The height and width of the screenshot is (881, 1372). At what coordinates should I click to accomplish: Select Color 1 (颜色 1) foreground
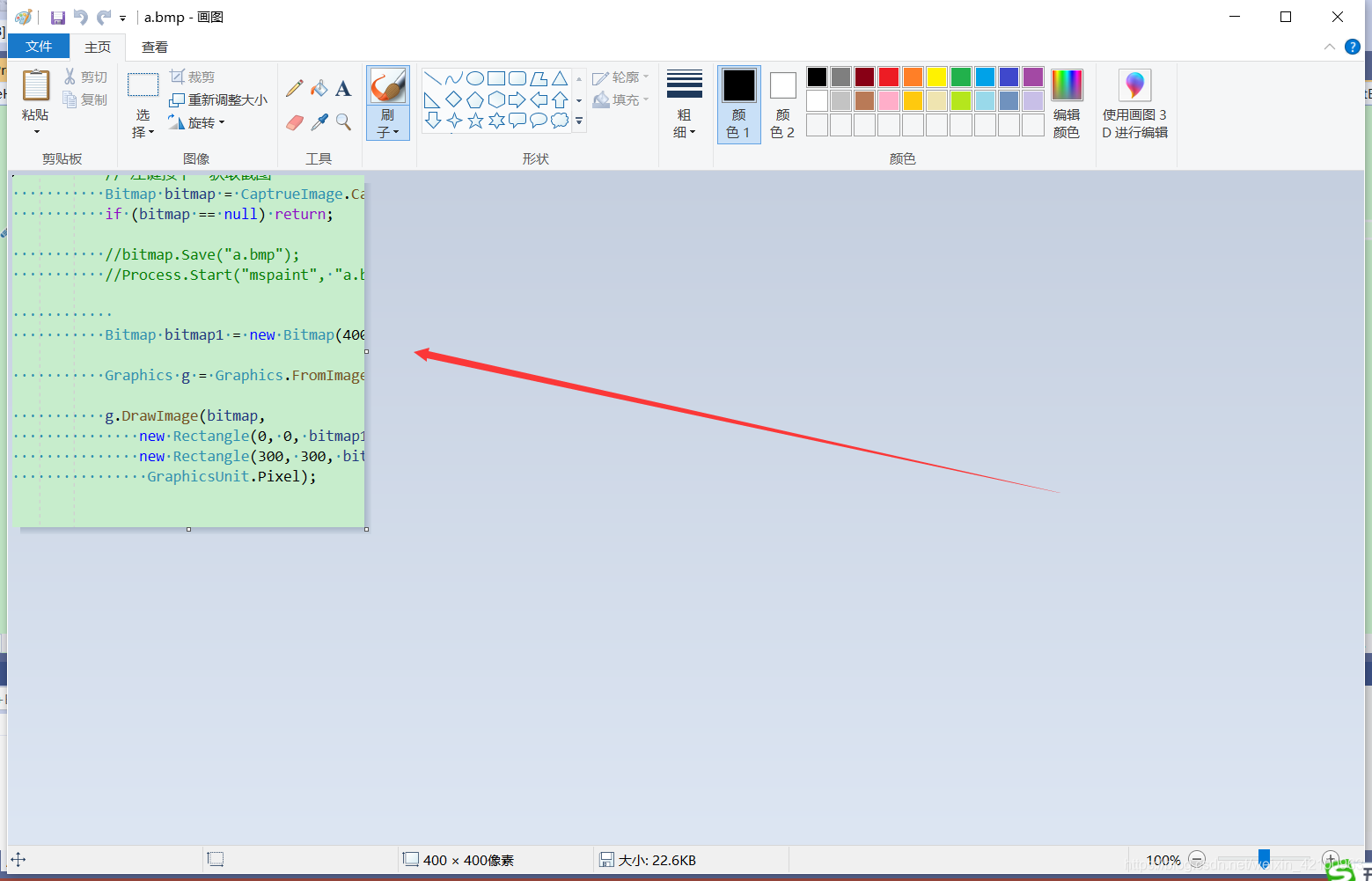point(739,104)
